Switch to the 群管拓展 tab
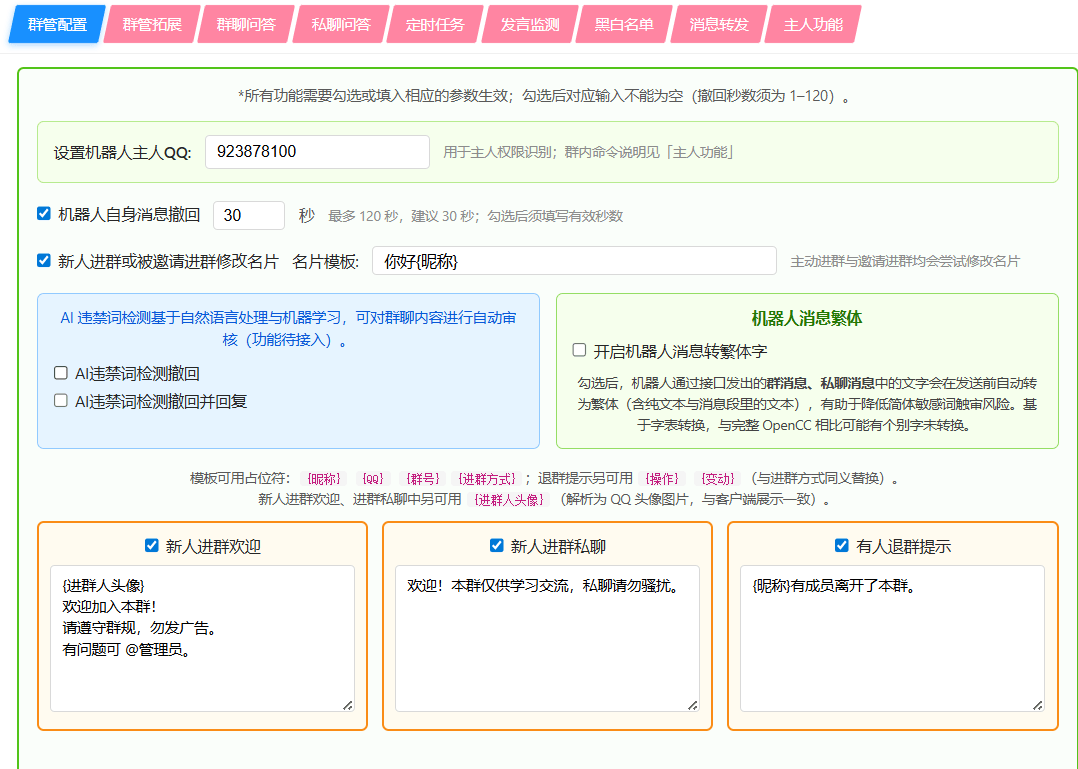Screen dimensions: 1078x769 click(x=150, y=24)
